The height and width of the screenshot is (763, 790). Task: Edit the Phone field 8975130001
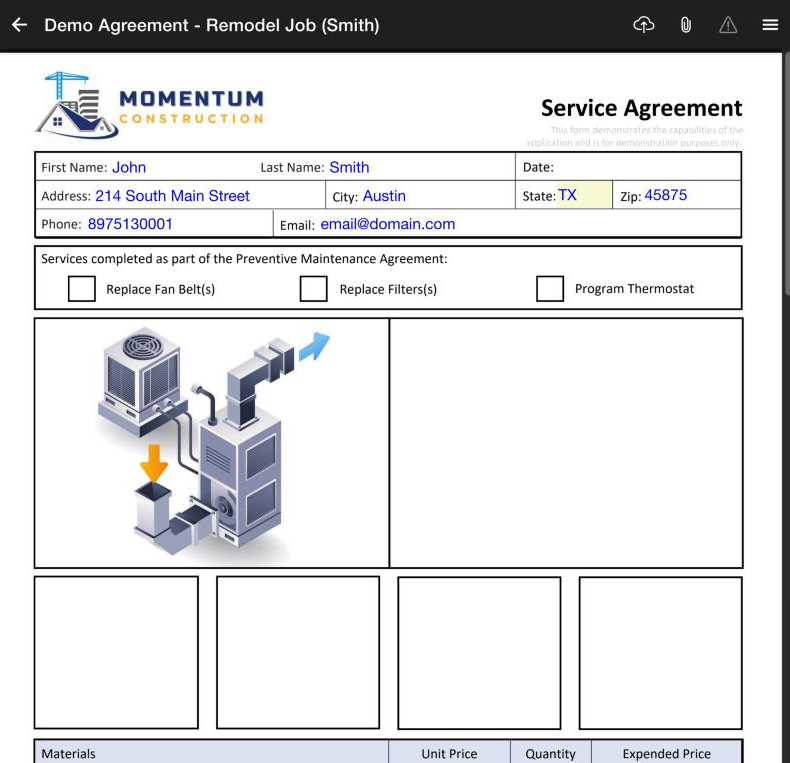point(178,224)
